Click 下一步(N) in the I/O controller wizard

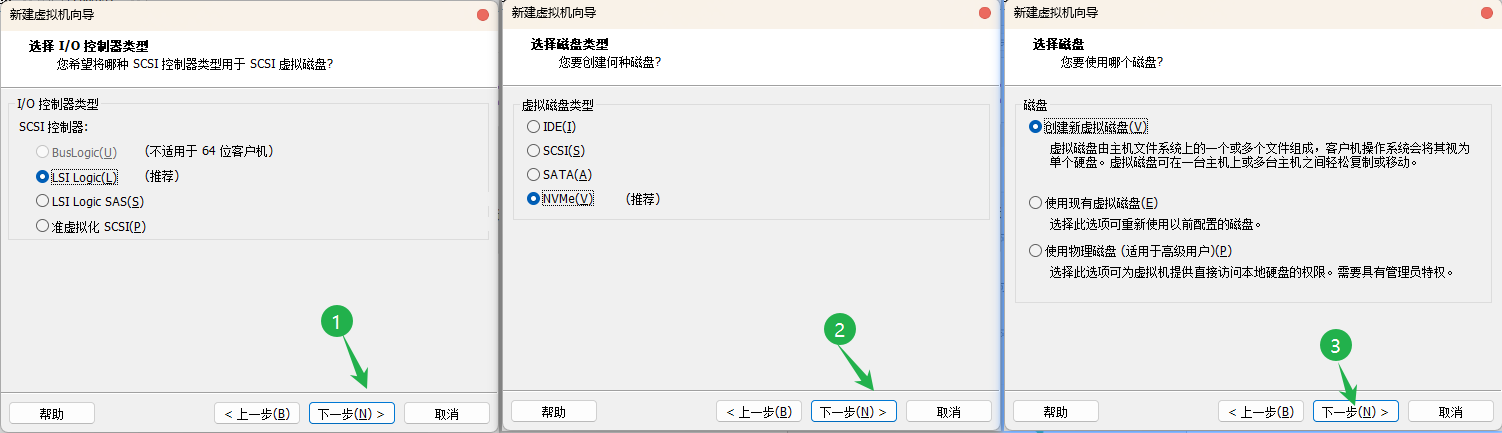pyautogui.click(x=352, y=413)
